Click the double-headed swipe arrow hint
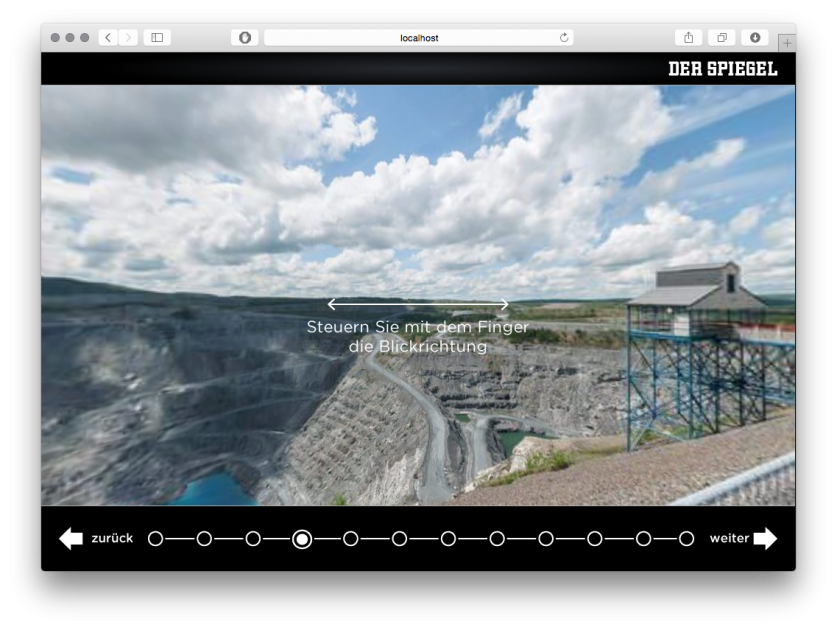This screenshot has width=837, height=630. click(x=418, y=304)
